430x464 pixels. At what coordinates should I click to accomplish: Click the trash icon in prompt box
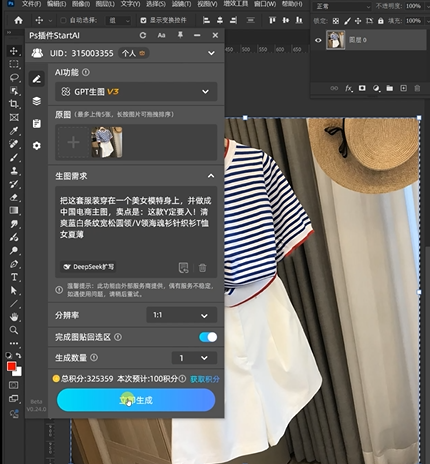[202, 268]
